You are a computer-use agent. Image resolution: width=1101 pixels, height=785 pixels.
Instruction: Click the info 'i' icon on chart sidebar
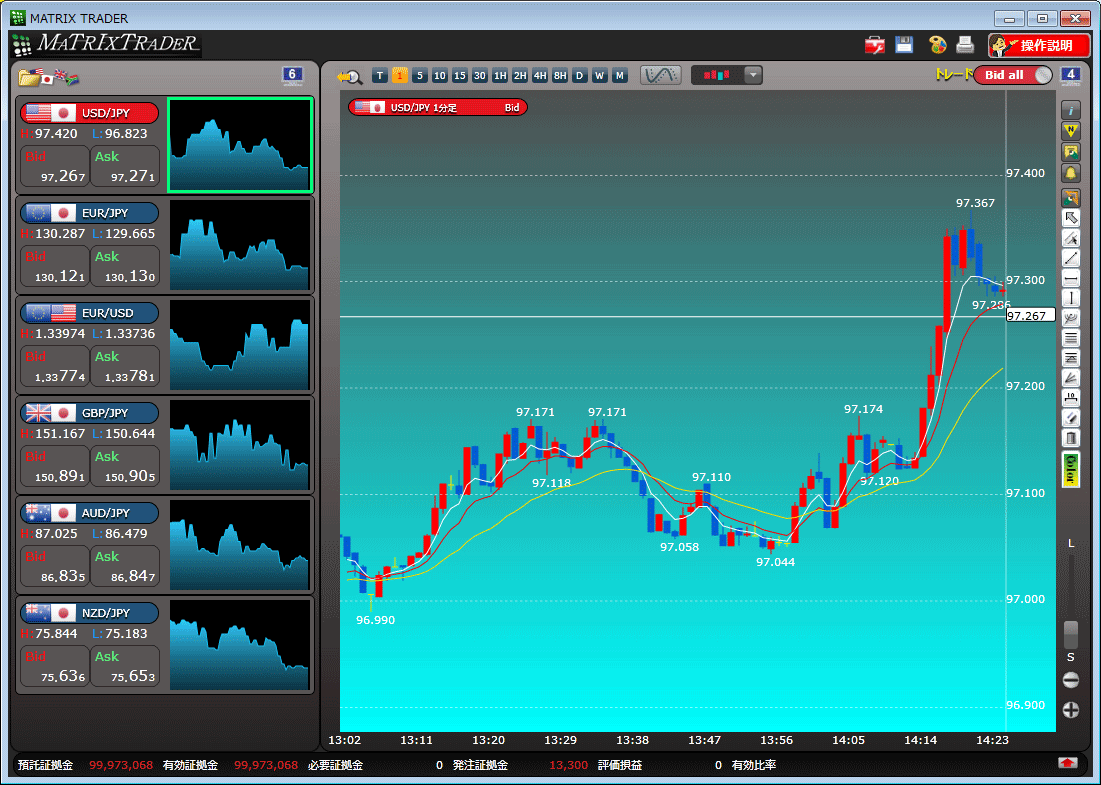1070,110
